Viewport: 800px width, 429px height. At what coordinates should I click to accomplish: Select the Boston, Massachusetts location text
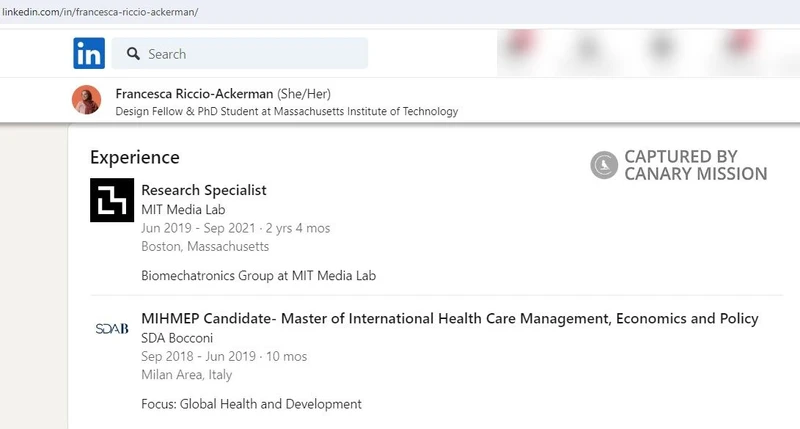[x=205, y=246]
